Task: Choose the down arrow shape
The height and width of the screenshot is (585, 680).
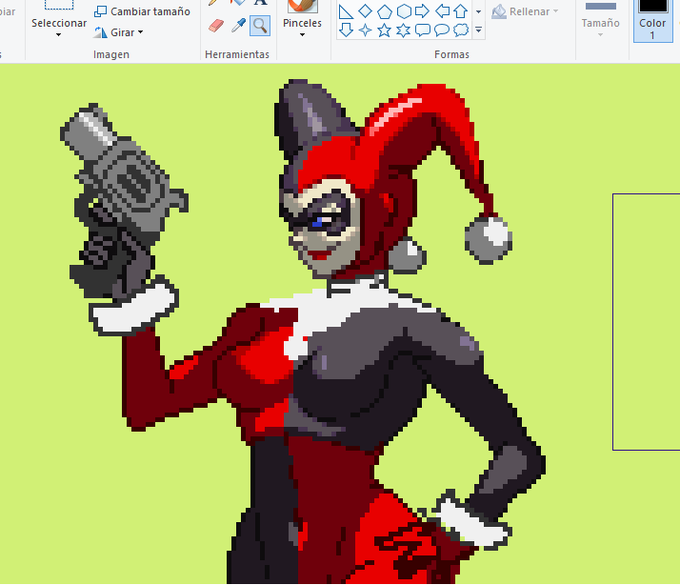Action: point(346,30)
